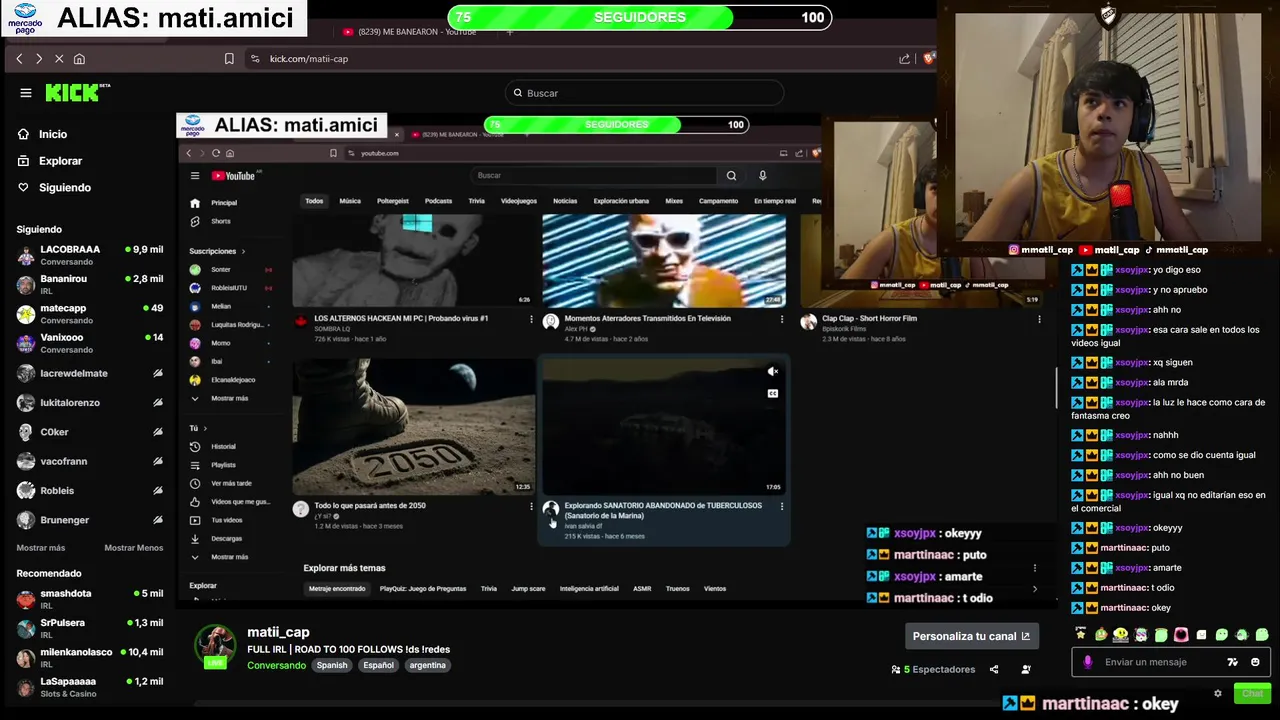Open the Kick hamburger menu
The image size is (1280, 720).
click(26, 93)
